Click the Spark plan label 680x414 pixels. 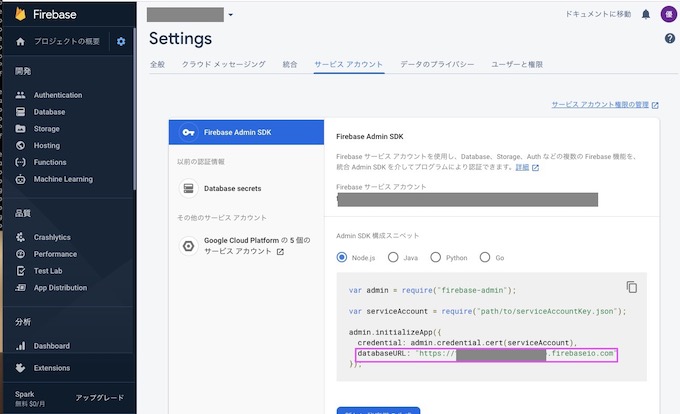point(25,394)
